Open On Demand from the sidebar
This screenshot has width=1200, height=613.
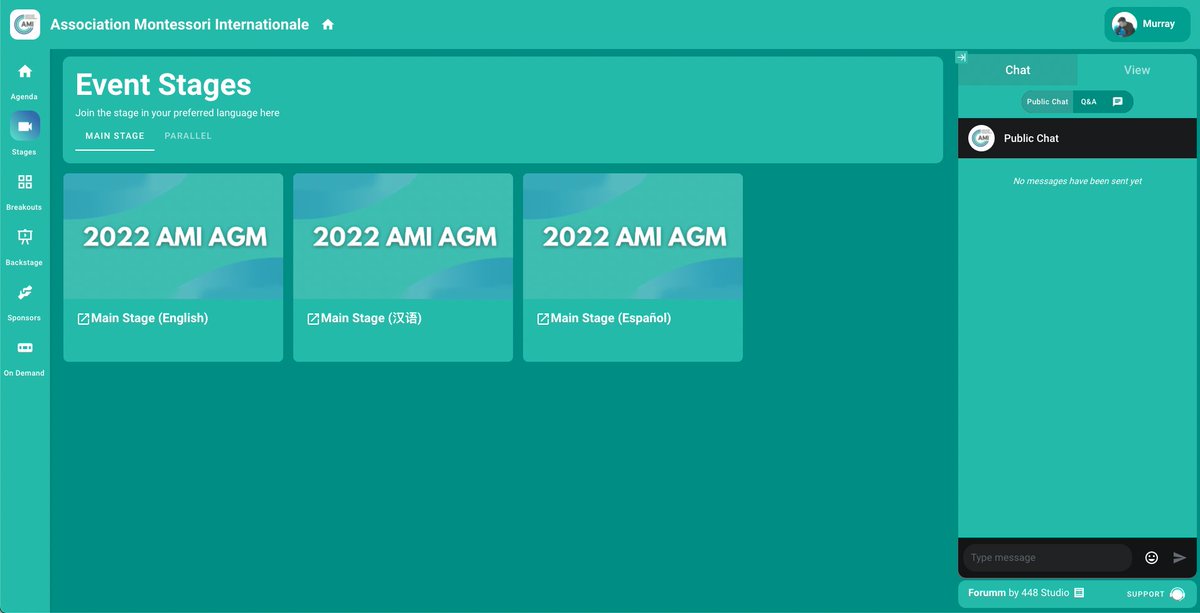coord(25,358)
